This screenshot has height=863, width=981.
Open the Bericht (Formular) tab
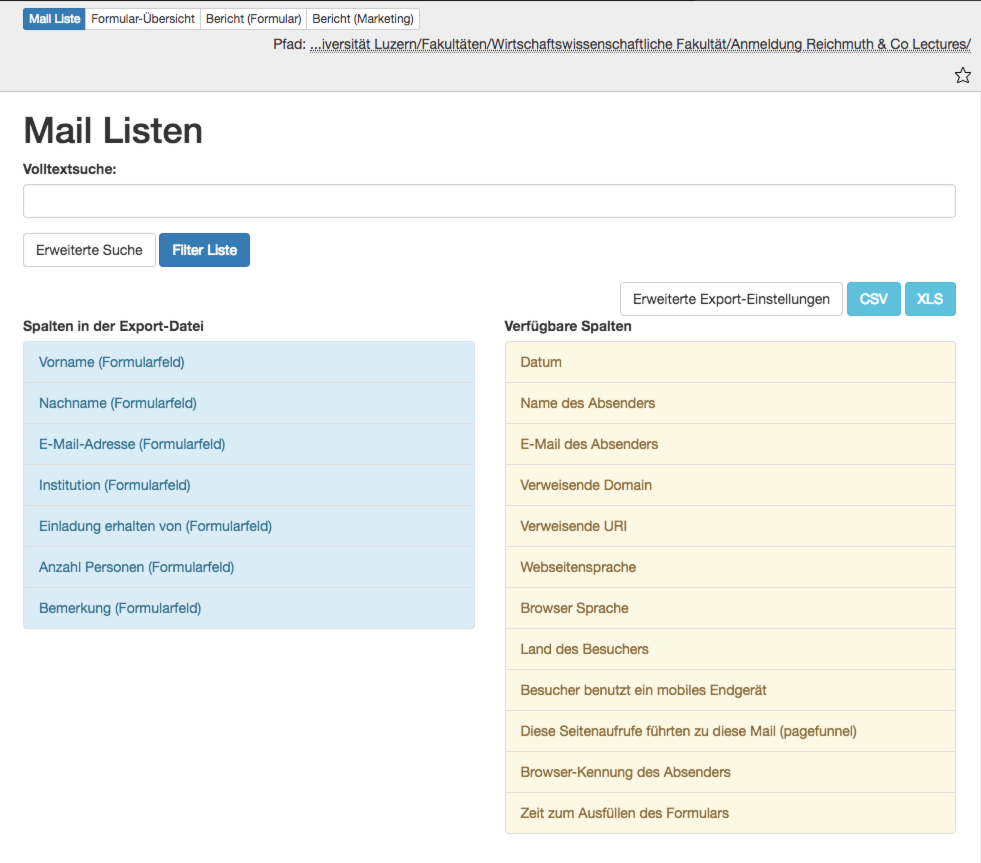click(x=253, y=19)
